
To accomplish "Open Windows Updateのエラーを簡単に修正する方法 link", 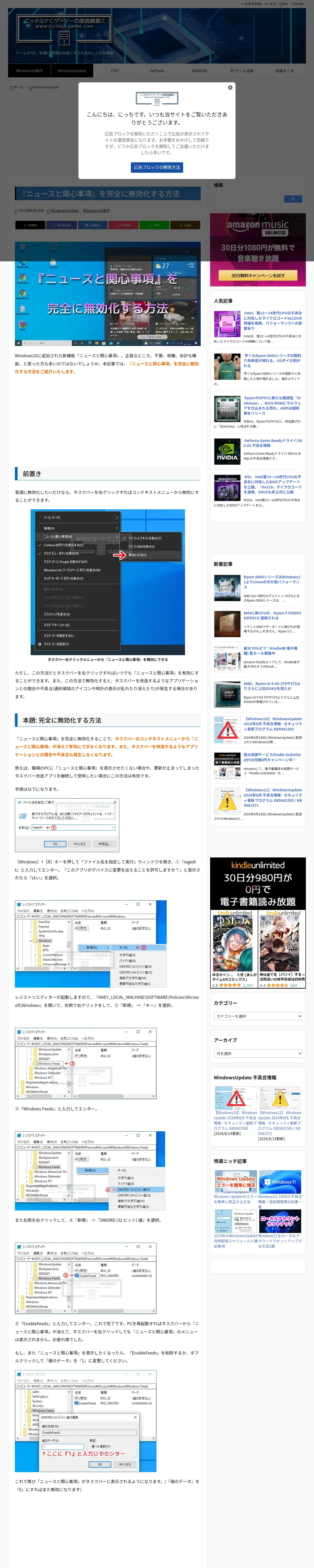I will tap(235, 1199).
